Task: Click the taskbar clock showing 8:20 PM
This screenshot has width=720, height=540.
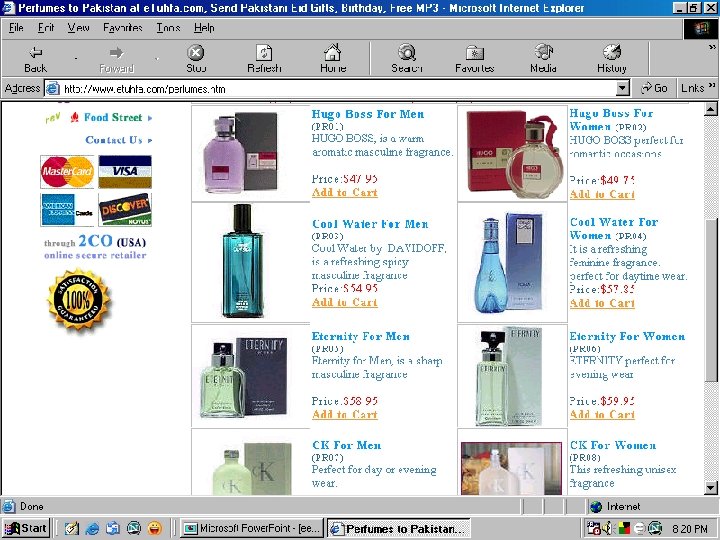Action: coord(690,529)
